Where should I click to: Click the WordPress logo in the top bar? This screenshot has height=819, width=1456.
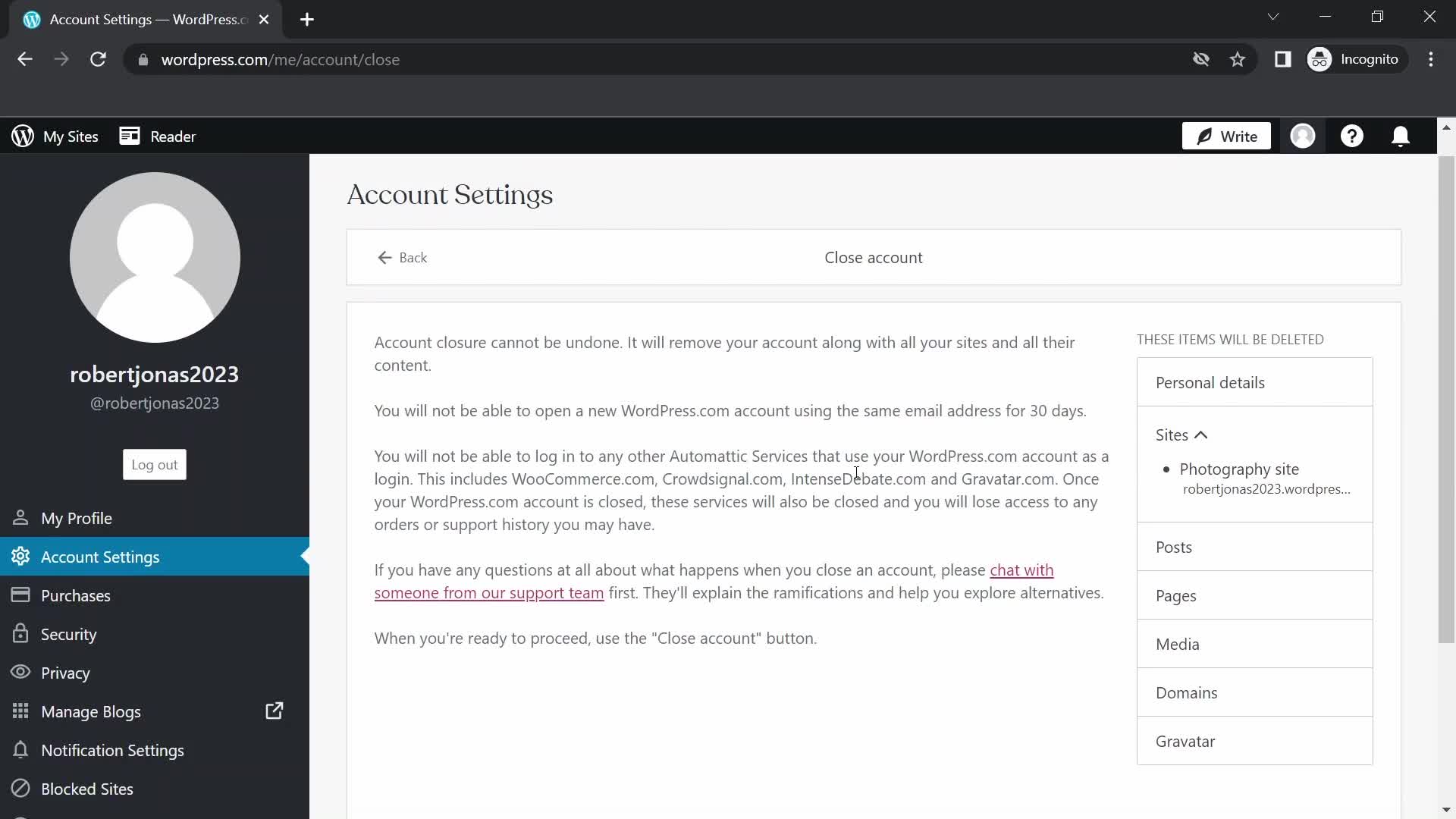click(x=22, y=136)
